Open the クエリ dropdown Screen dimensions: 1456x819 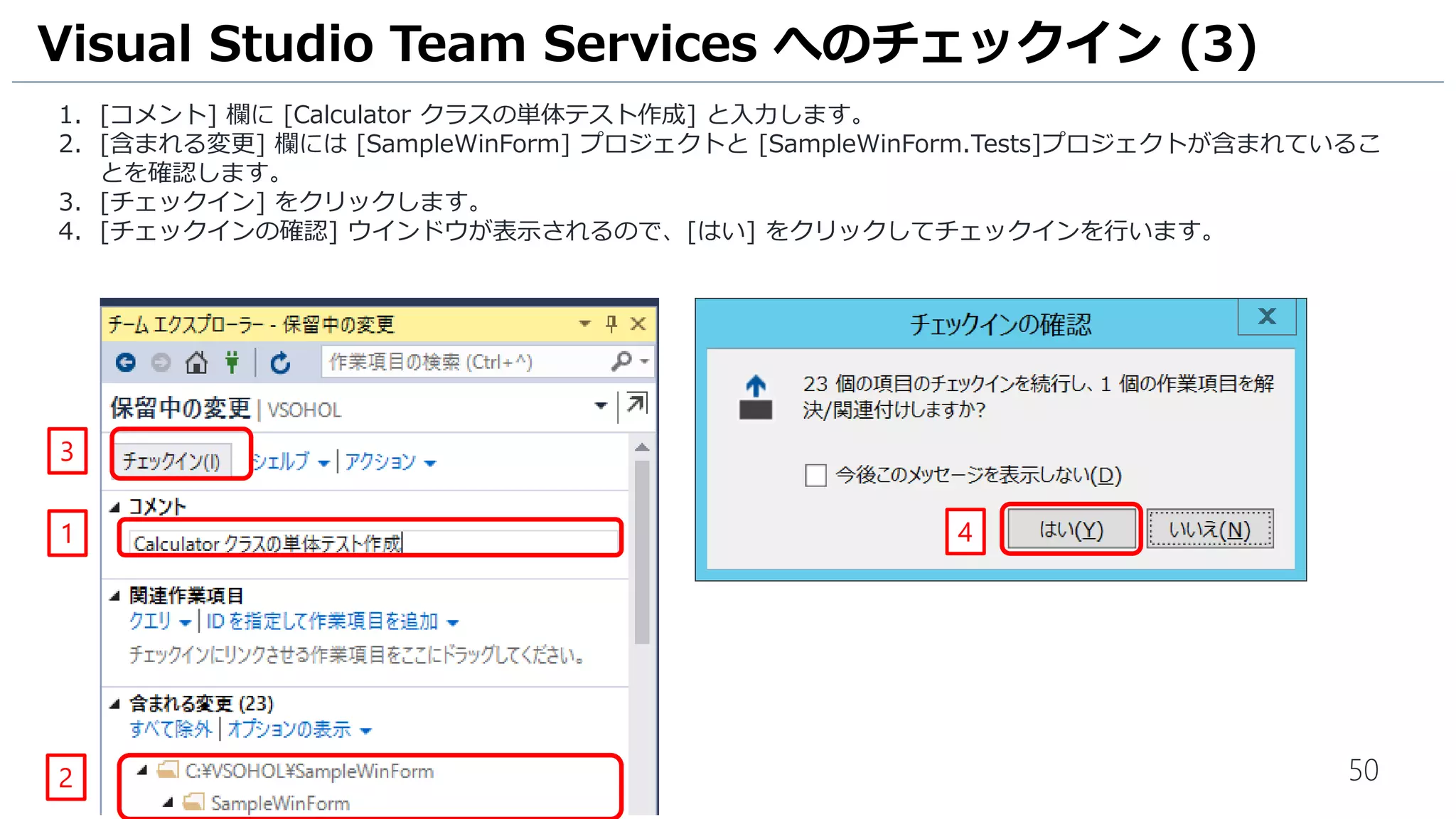(x=160, y=622)
